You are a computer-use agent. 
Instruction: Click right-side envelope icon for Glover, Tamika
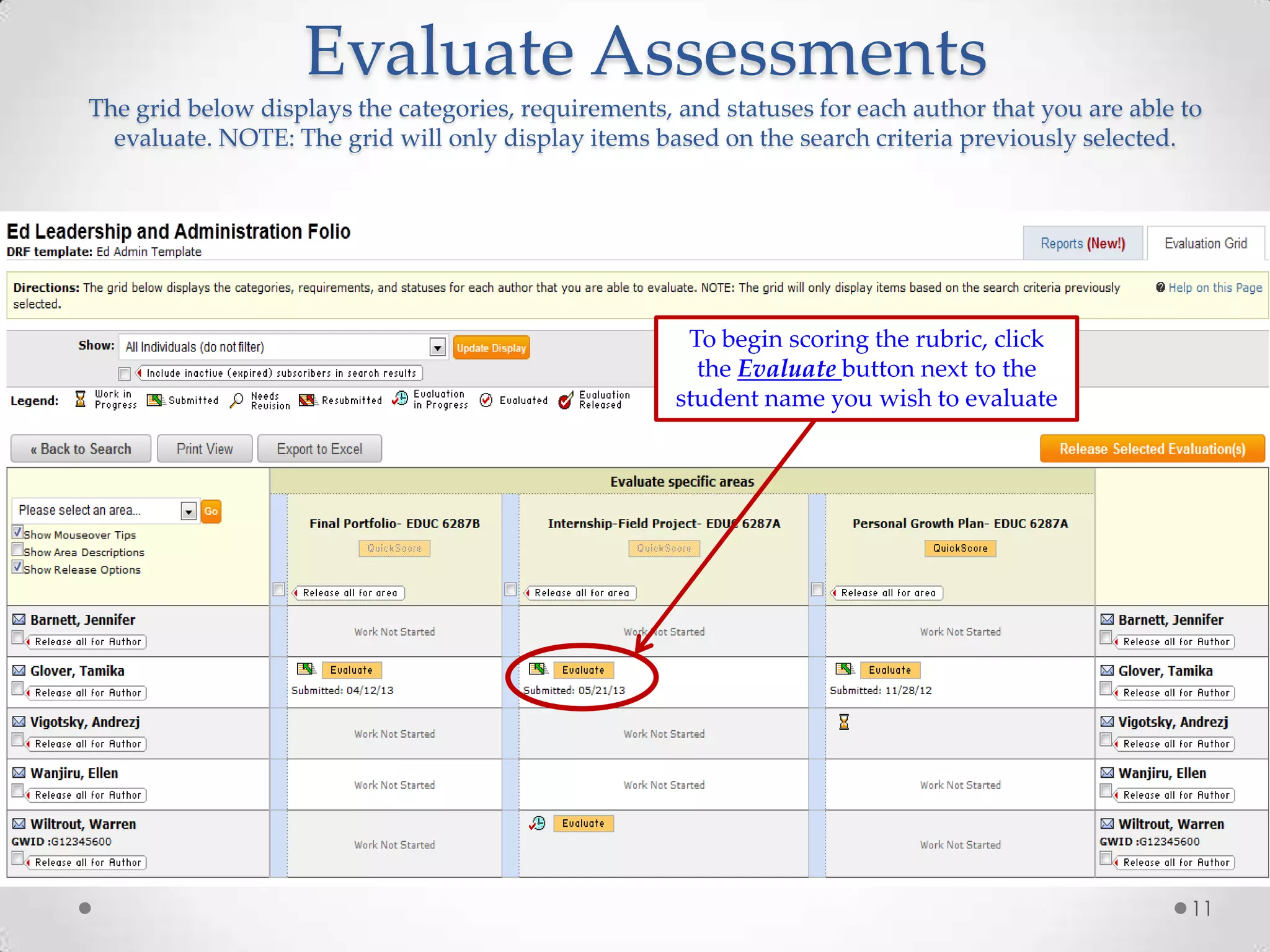coord(1108,671)
